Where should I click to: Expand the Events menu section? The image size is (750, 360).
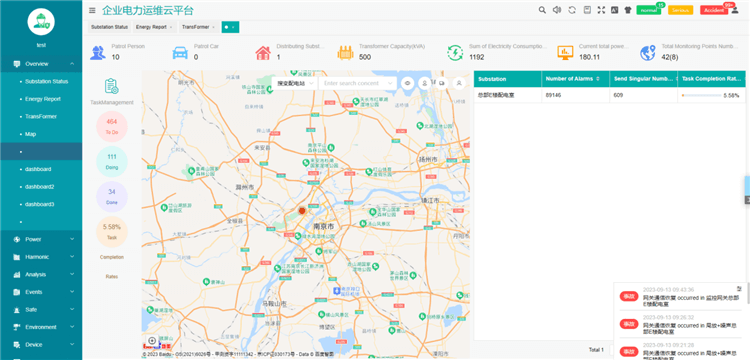point(41,292)
